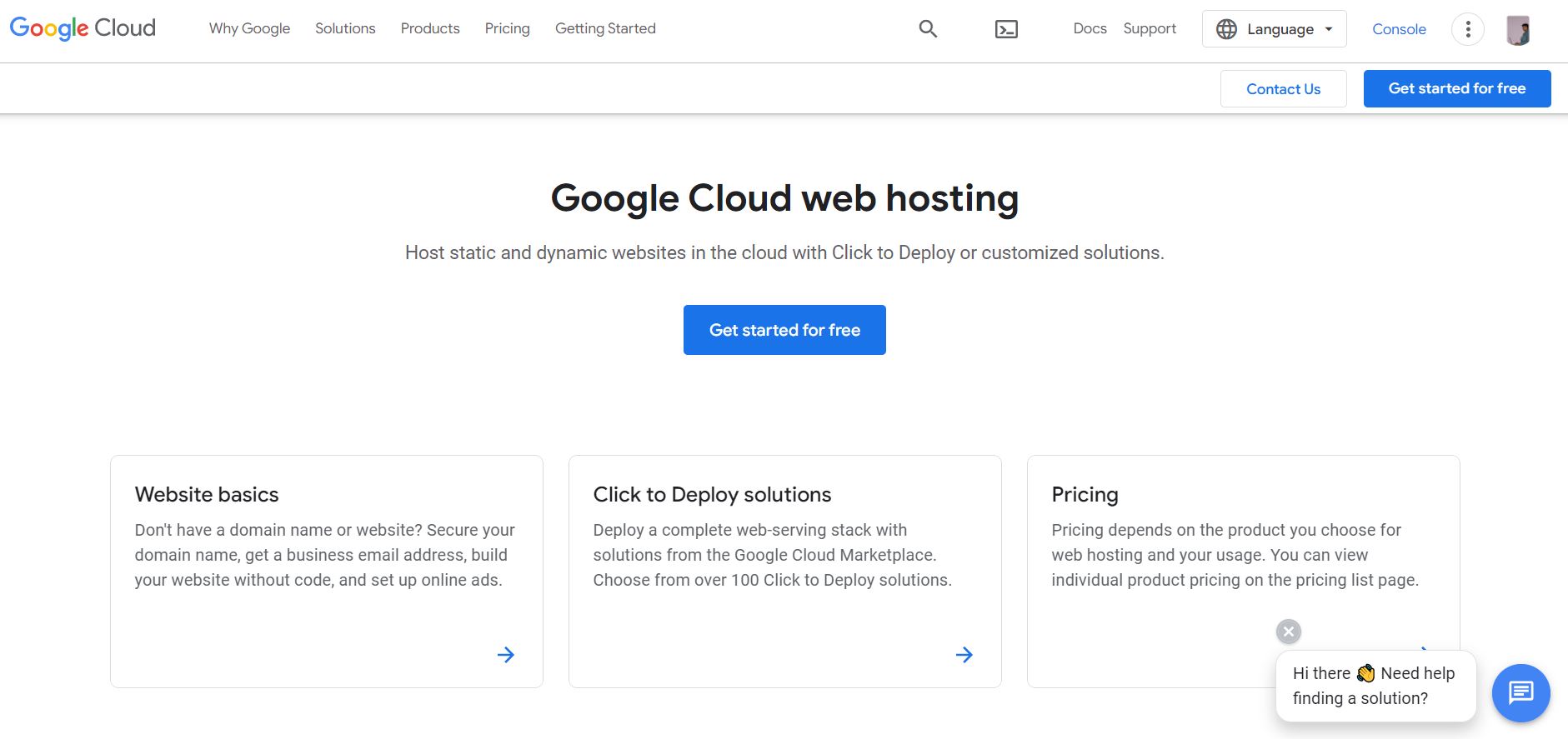
Task: Click the hero Get started for free button
Action: coord(784,330)
